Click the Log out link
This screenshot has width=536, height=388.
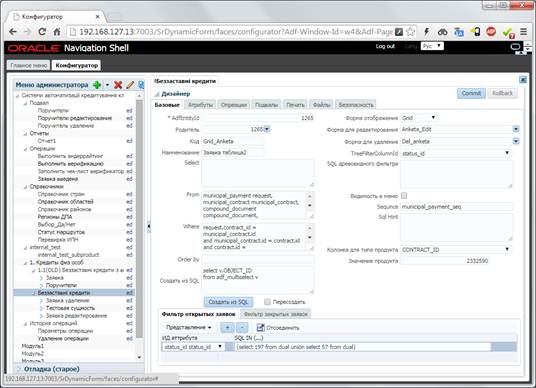pos(385,46)
